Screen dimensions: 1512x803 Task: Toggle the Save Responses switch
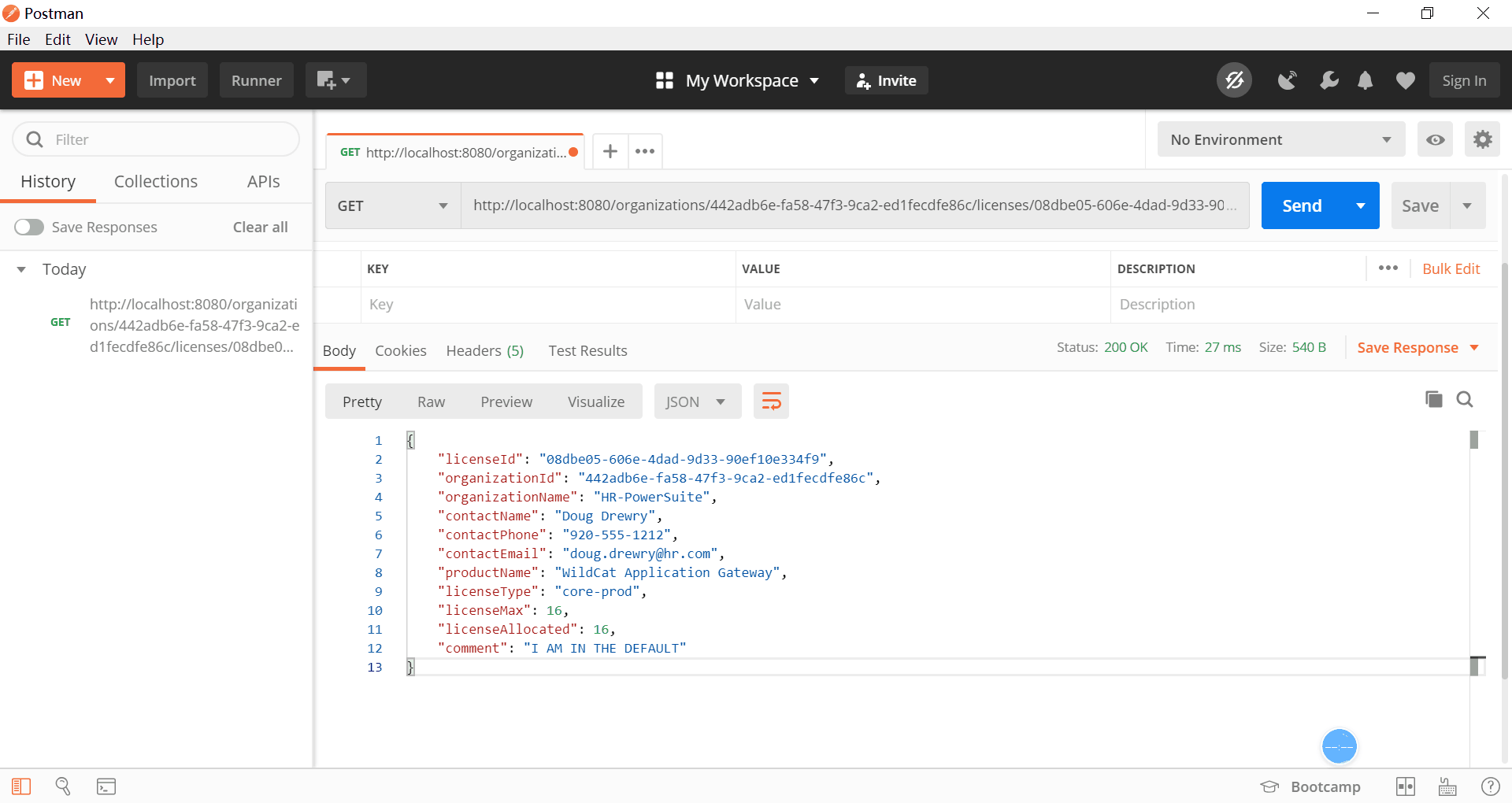29,227
